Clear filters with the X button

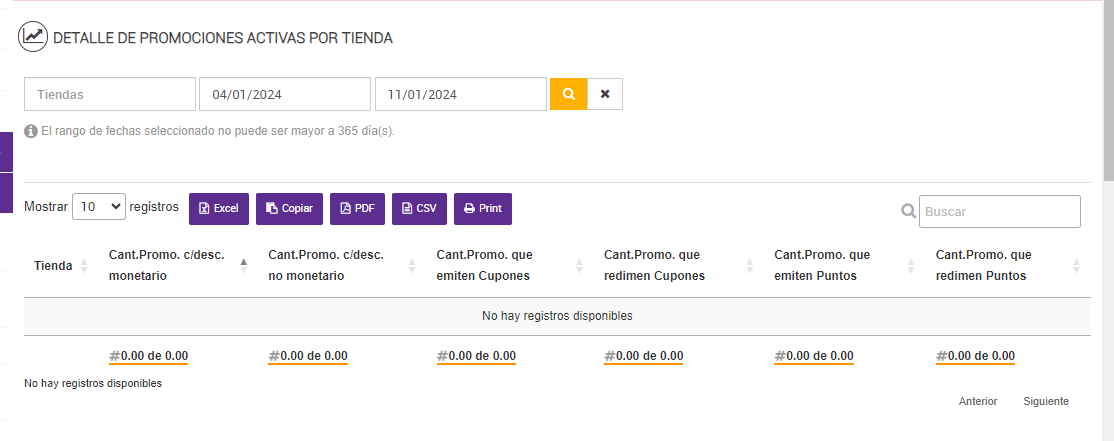coord(605,94)
